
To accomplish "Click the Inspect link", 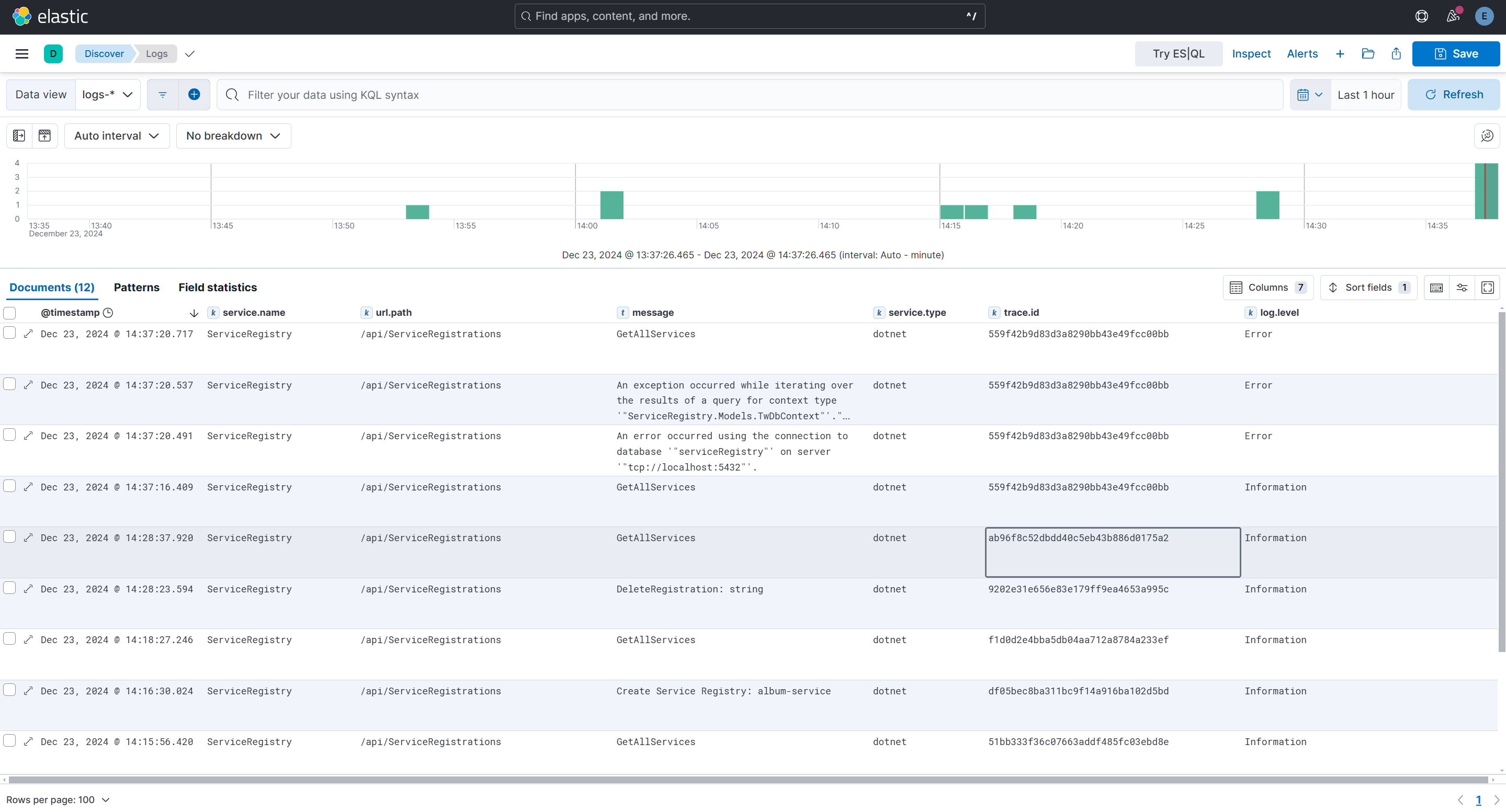I will (1251, 54).
